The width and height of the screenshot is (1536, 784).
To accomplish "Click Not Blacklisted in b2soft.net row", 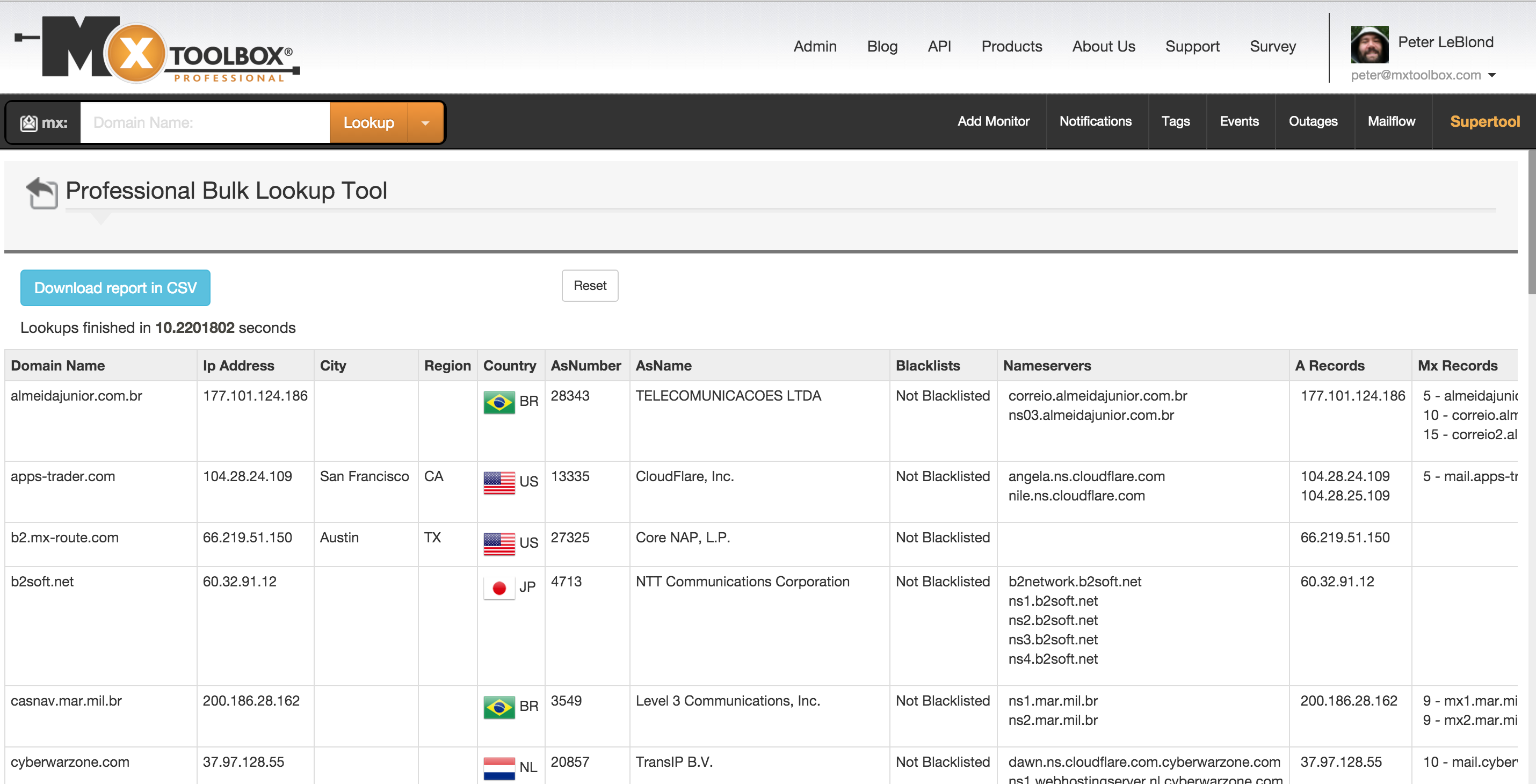I will pos(942,582).
